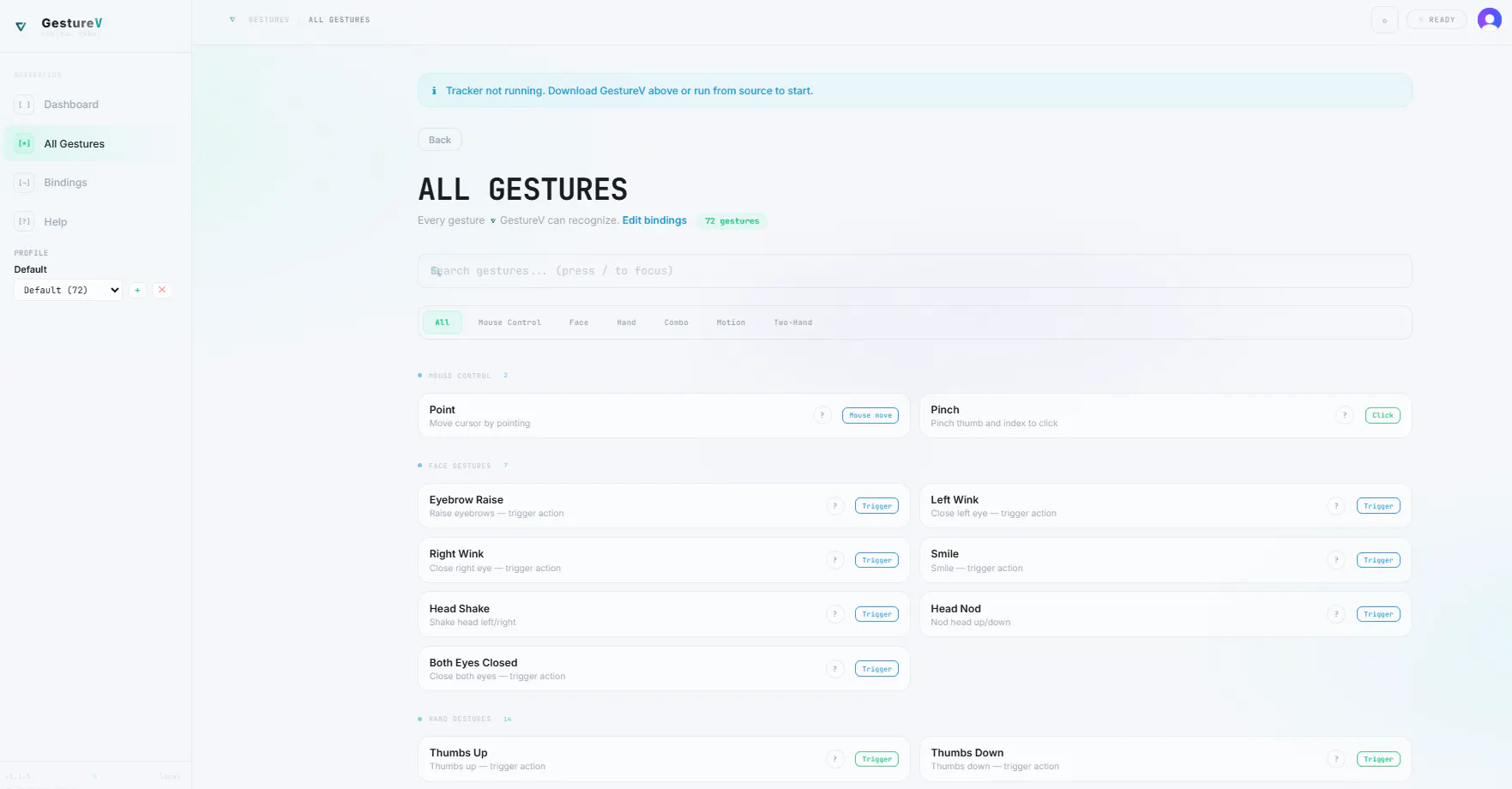Show help for Thumbs Up gesture
Viewport: 1512px width, 789px height.
click(834, 759)
